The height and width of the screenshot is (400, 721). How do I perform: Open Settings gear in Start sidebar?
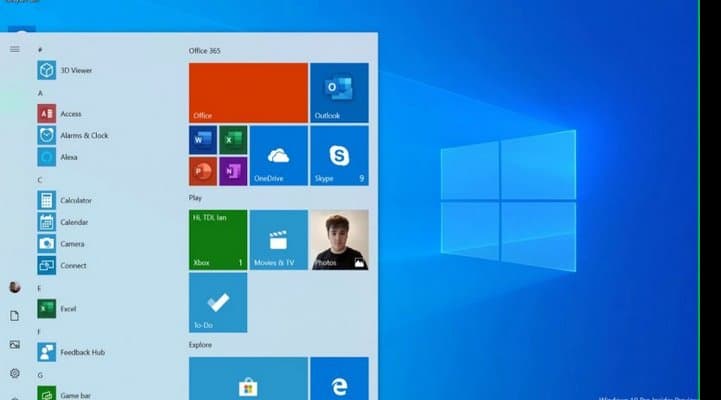click(x=15, y=373)
